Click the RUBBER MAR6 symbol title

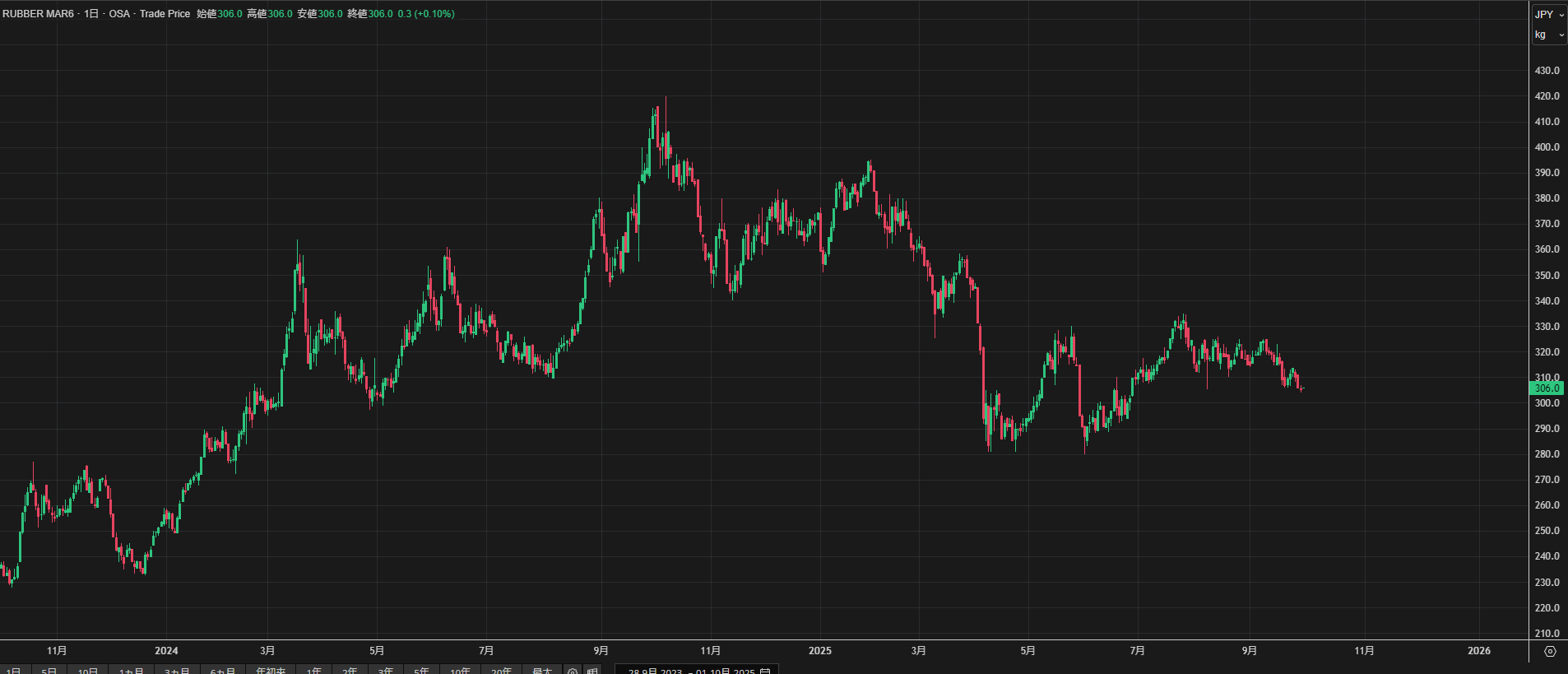[38, 14]
